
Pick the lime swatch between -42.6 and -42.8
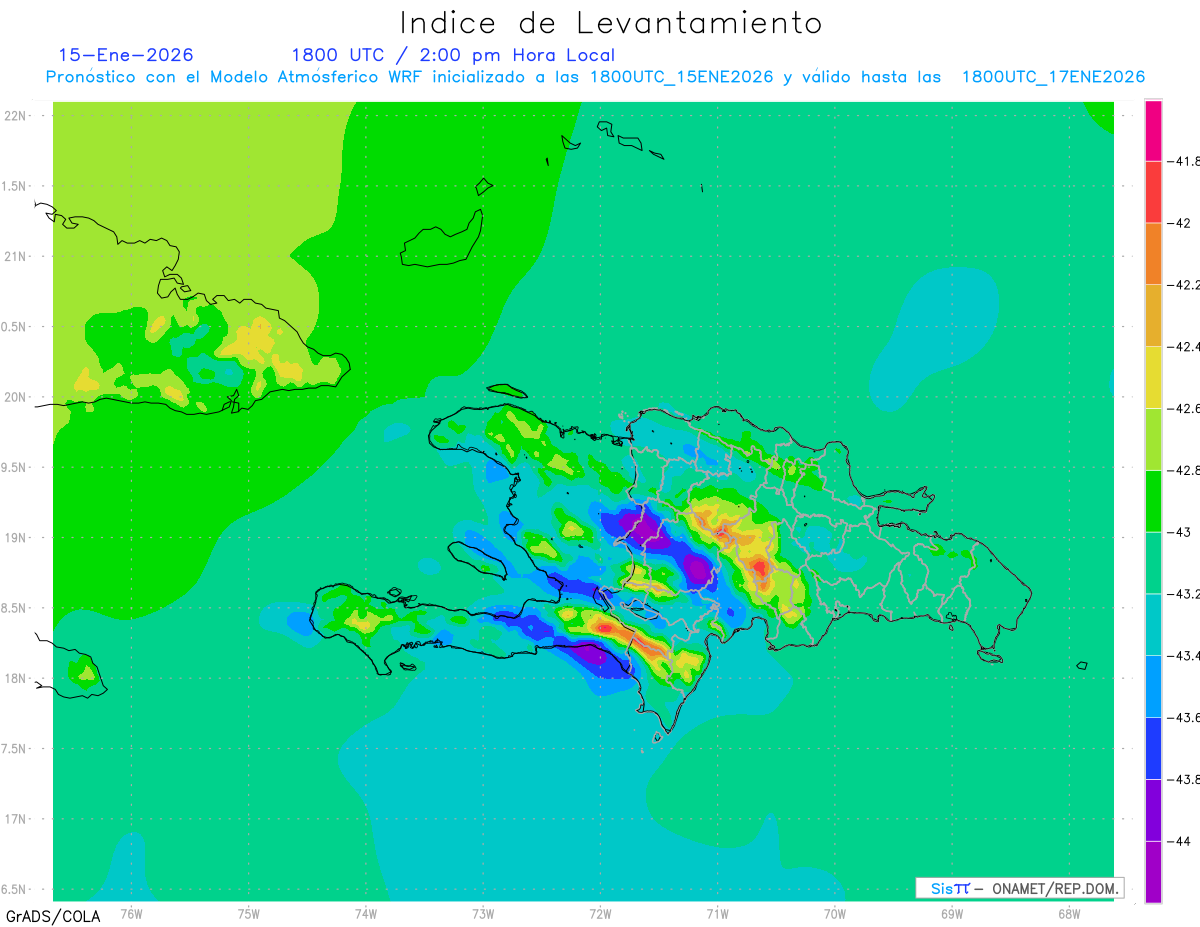[1153, 439]
